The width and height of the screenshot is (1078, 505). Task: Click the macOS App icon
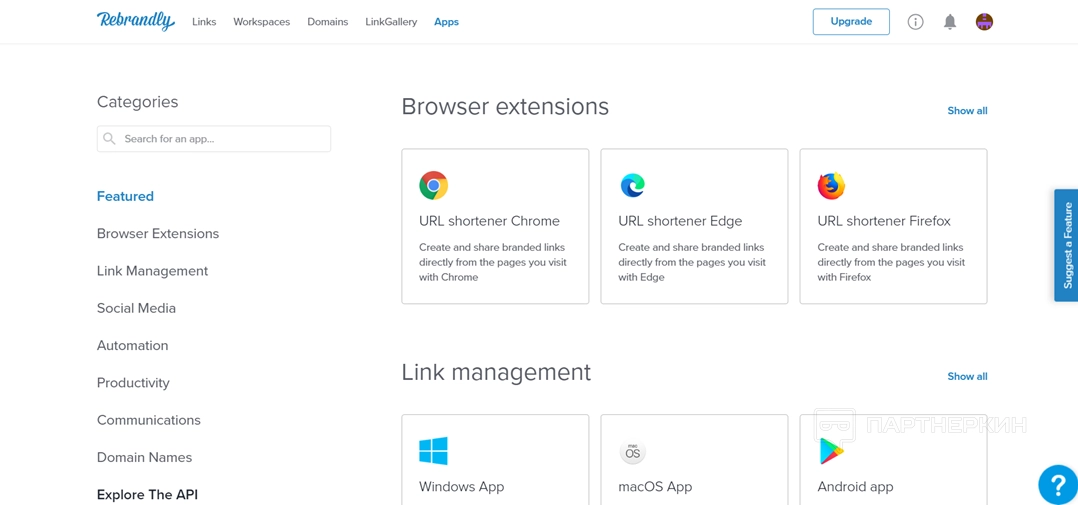click(632, 452)
